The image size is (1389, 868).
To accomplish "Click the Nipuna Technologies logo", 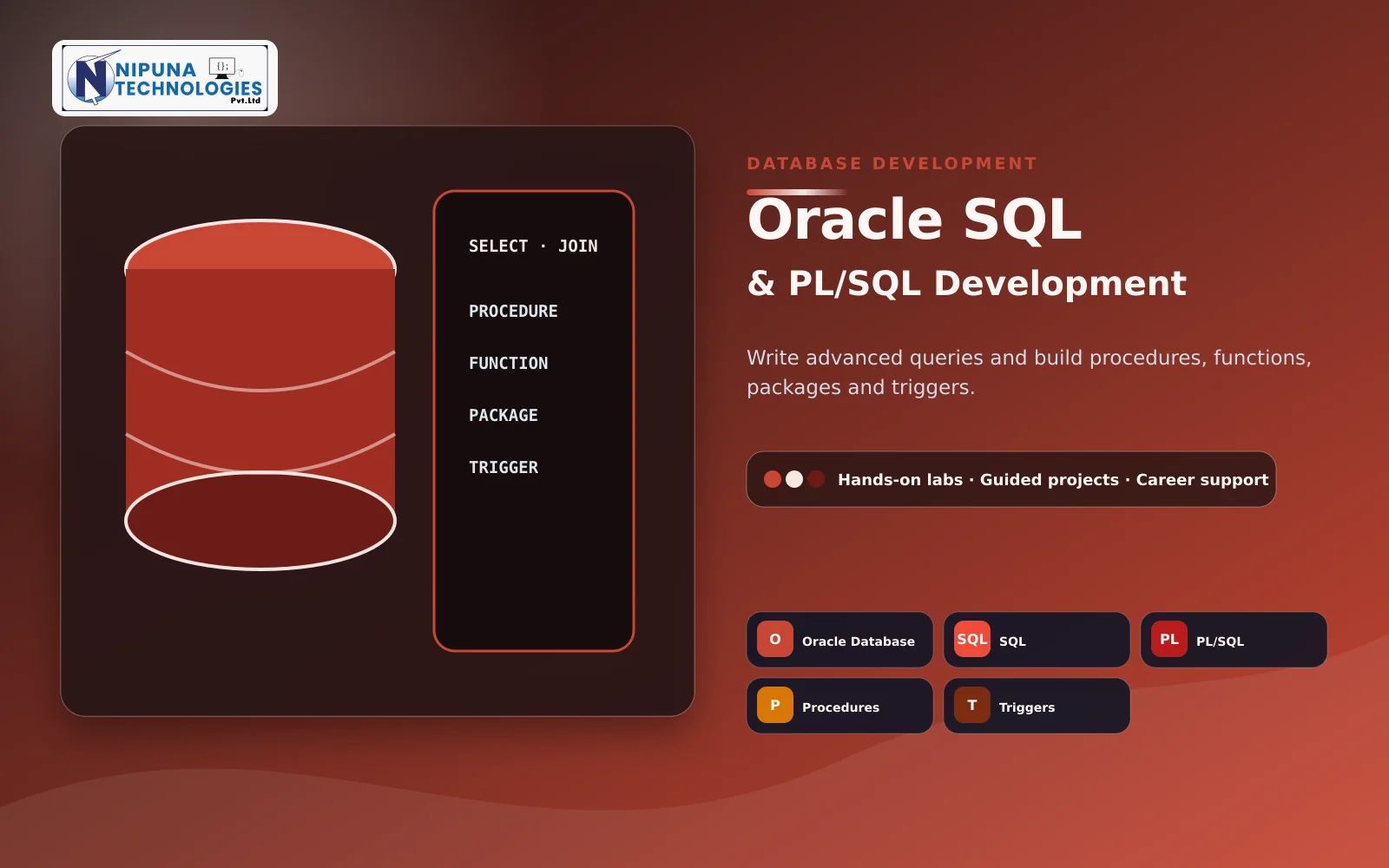I will click(165, 78).
